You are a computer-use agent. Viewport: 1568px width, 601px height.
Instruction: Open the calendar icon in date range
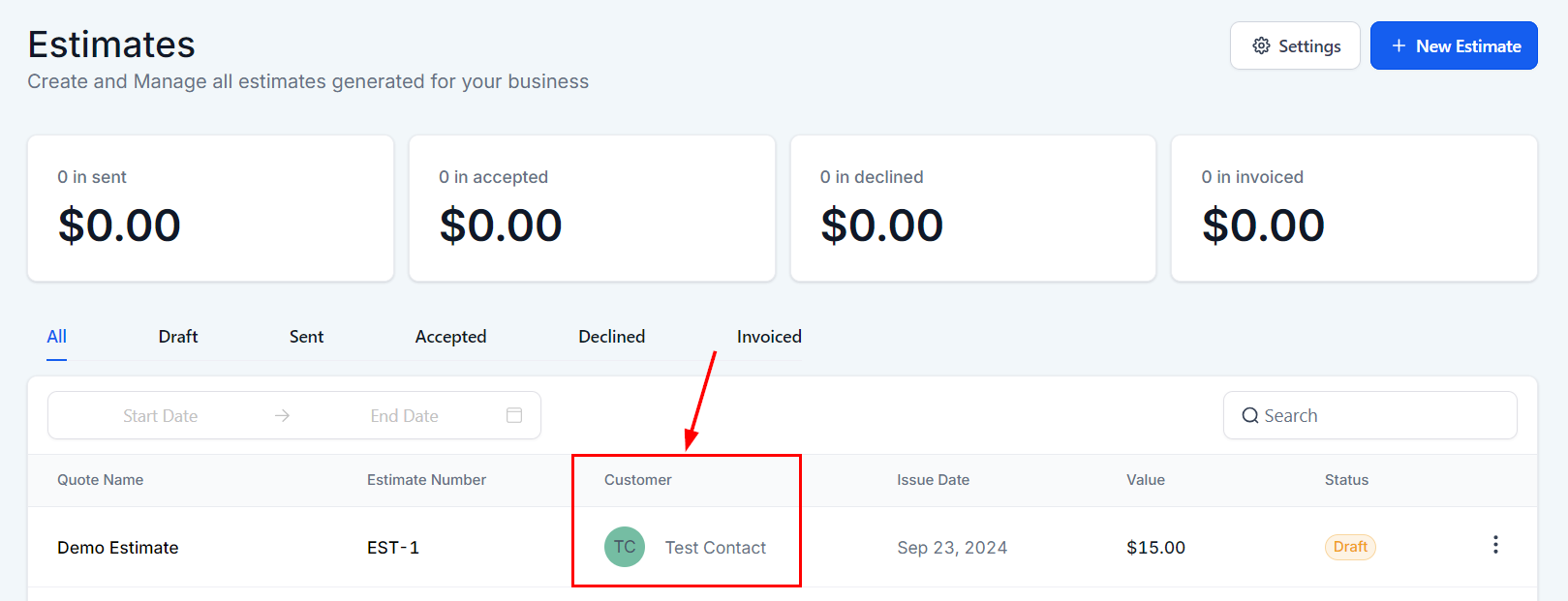click(x=514, y=415)
